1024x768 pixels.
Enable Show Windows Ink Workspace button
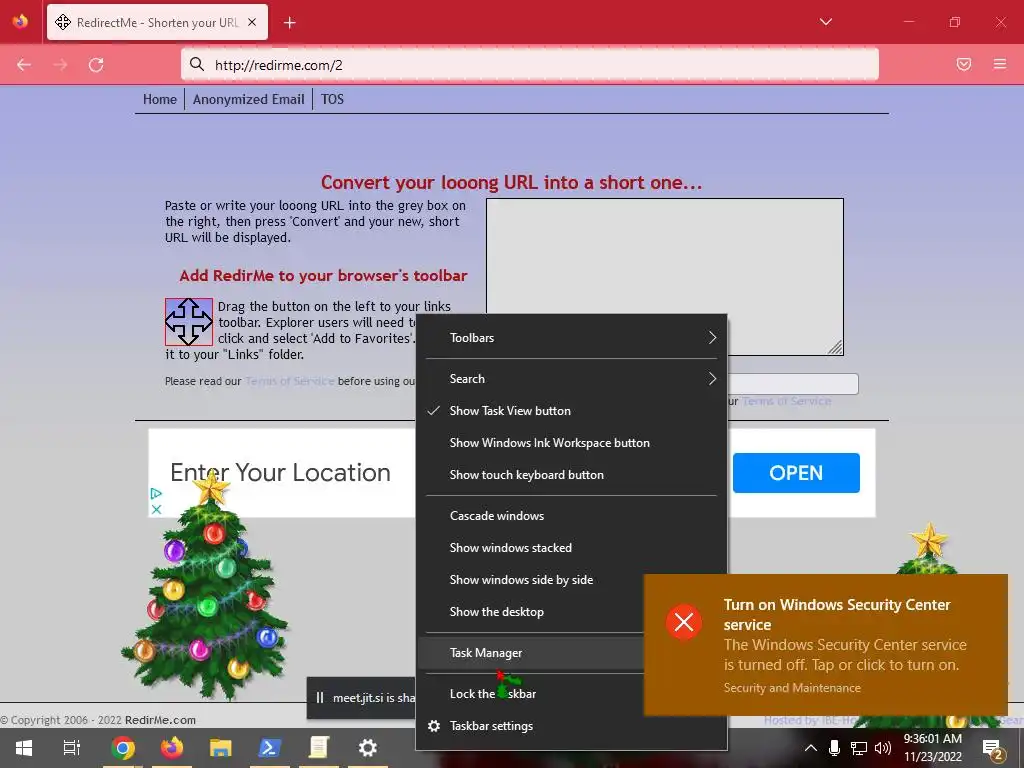pos(571,443)
